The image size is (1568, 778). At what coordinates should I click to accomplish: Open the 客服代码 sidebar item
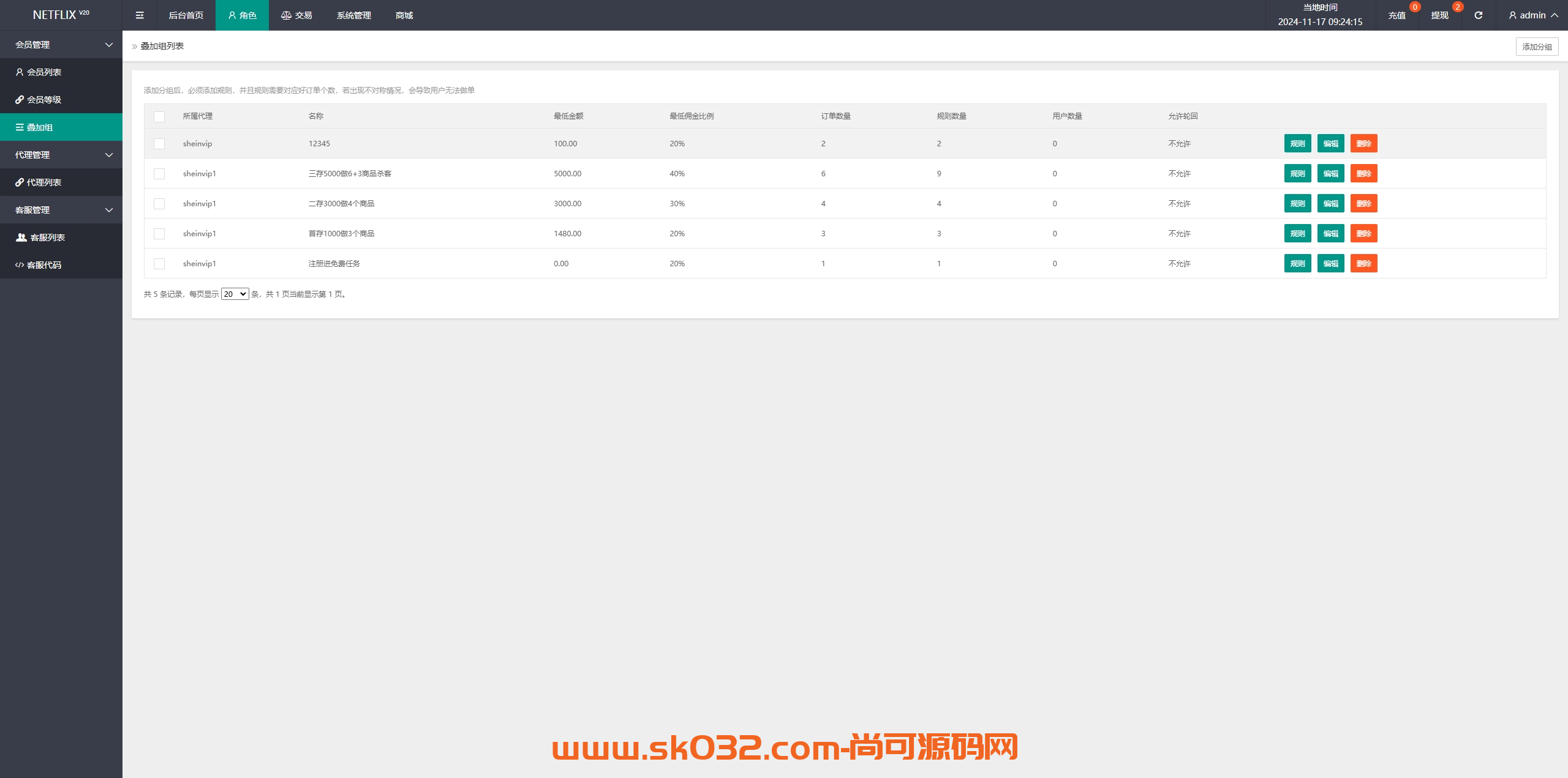click(x=61, y=265)
